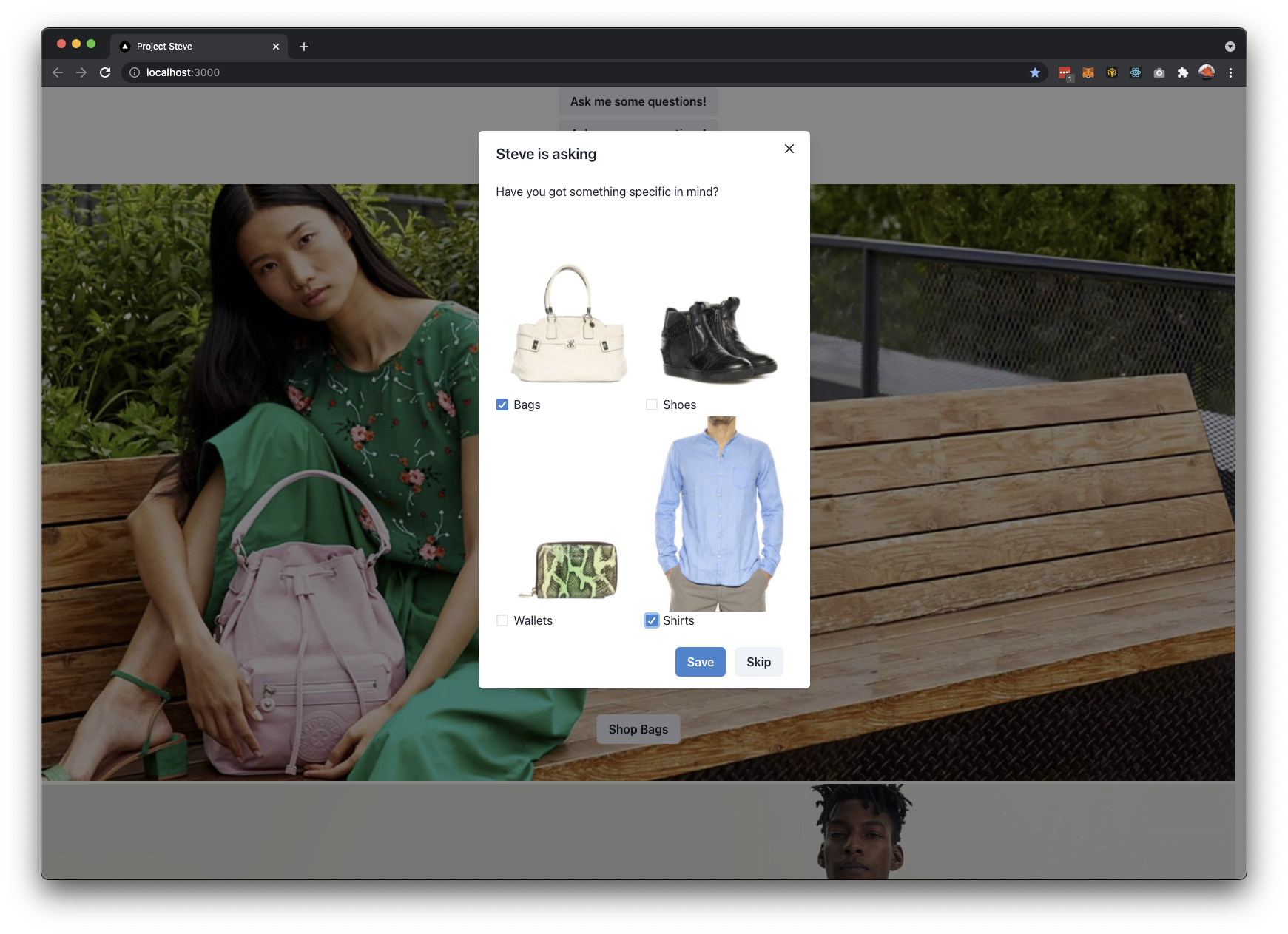The height and width of the screenshot is (934, 1288).
Task: Open a new browser tab
Action: (304, 47)
